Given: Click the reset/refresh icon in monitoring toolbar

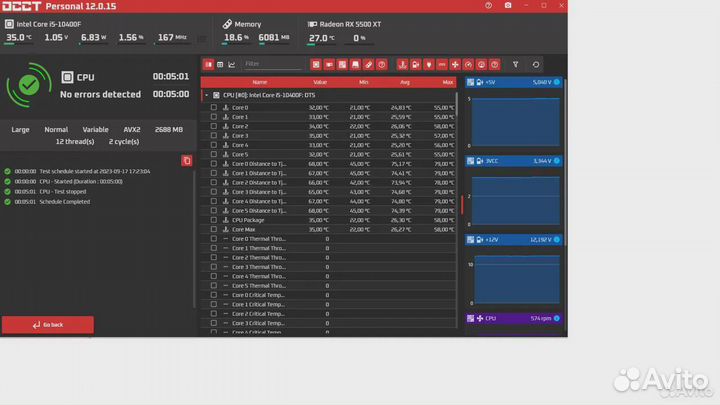Looking at the screenshot, I should coord(537,64).
